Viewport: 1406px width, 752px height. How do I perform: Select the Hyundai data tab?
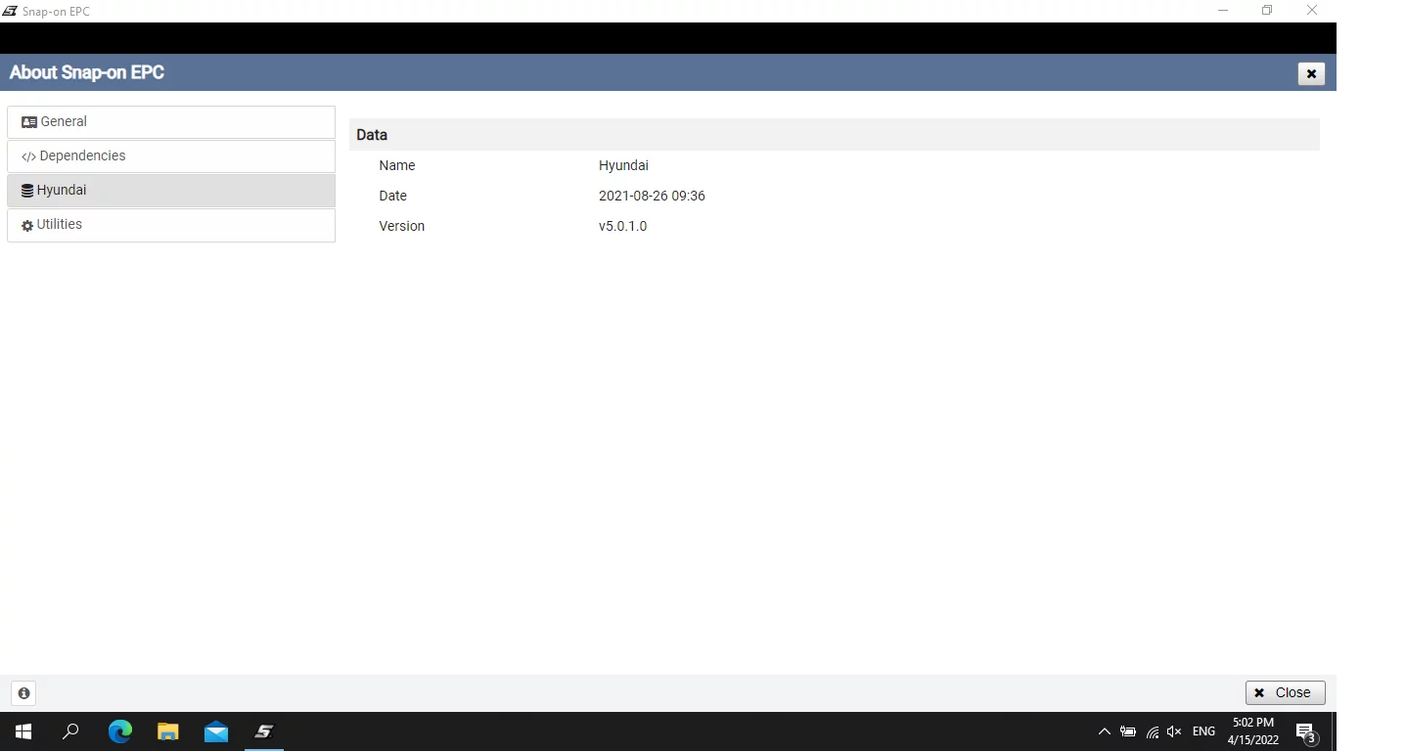pos(170,190)
